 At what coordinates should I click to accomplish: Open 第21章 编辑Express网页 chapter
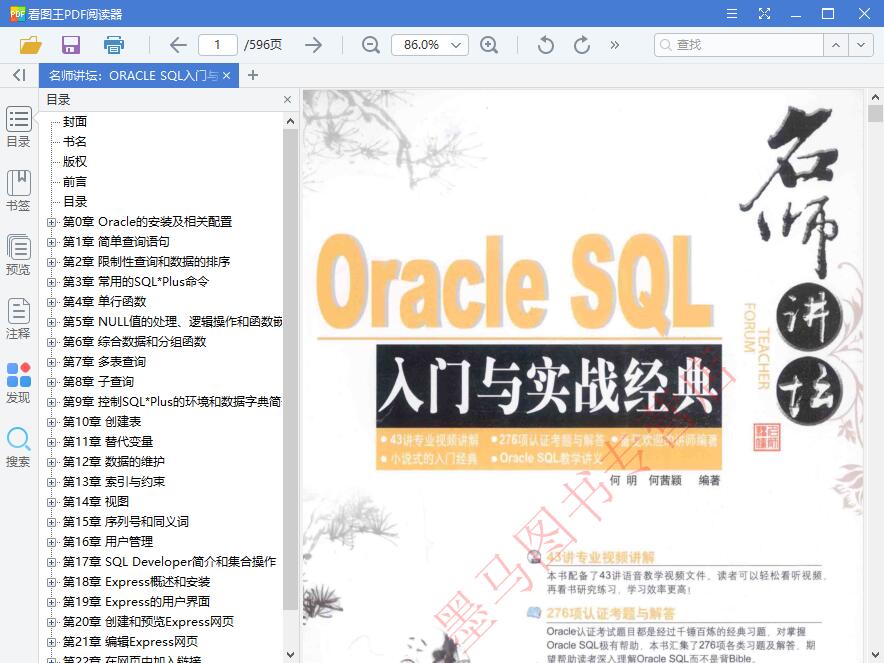tap(130, 642)
